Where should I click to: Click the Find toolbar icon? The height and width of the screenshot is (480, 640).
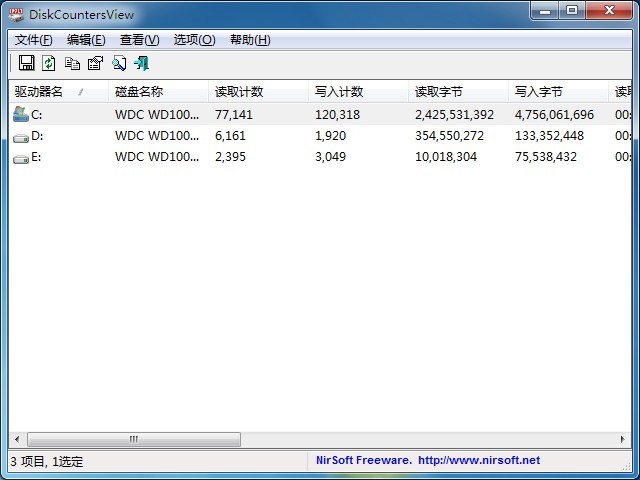[119, 64]
